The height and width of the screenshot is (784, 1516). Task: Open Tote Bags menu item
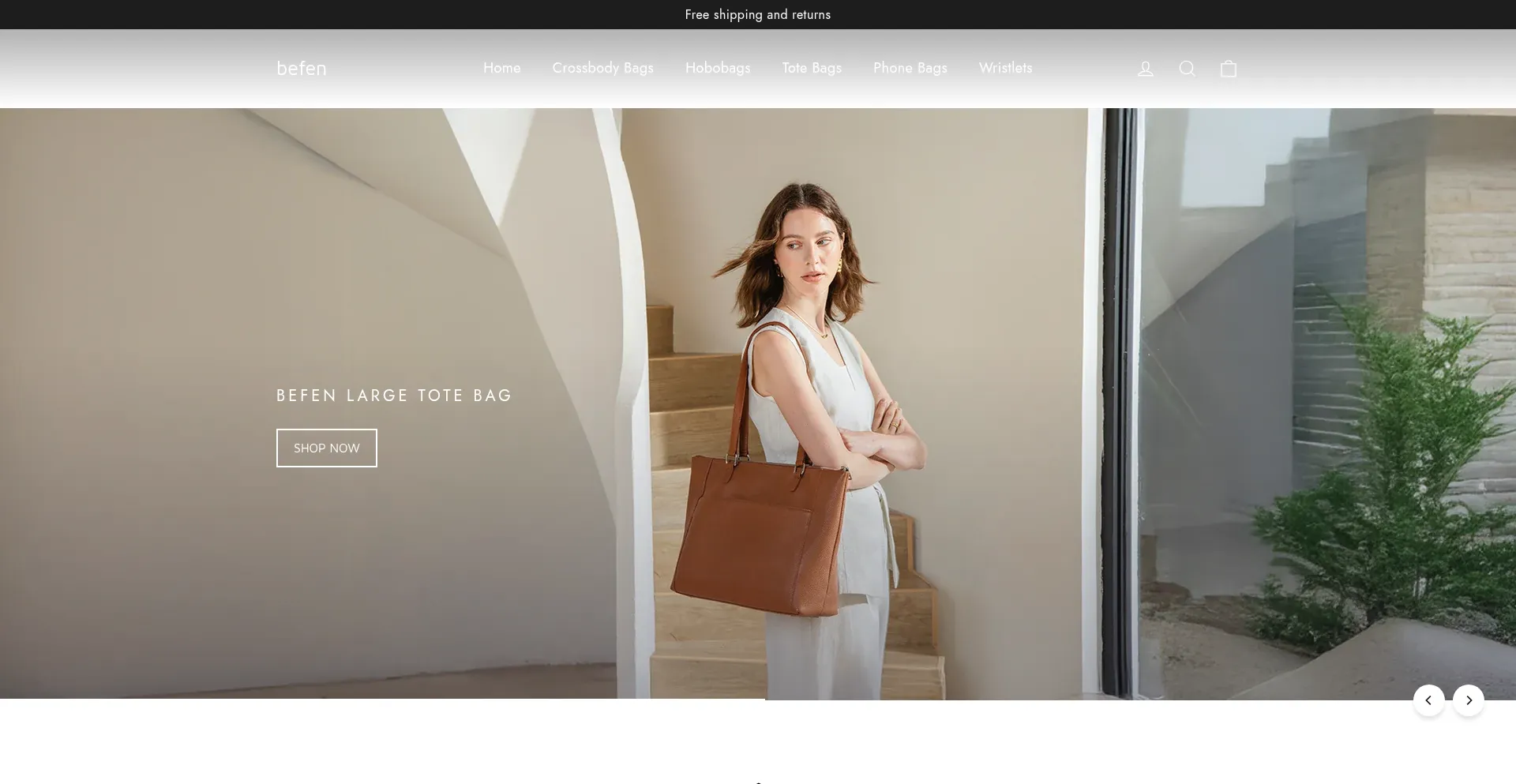tap(812, 68)
